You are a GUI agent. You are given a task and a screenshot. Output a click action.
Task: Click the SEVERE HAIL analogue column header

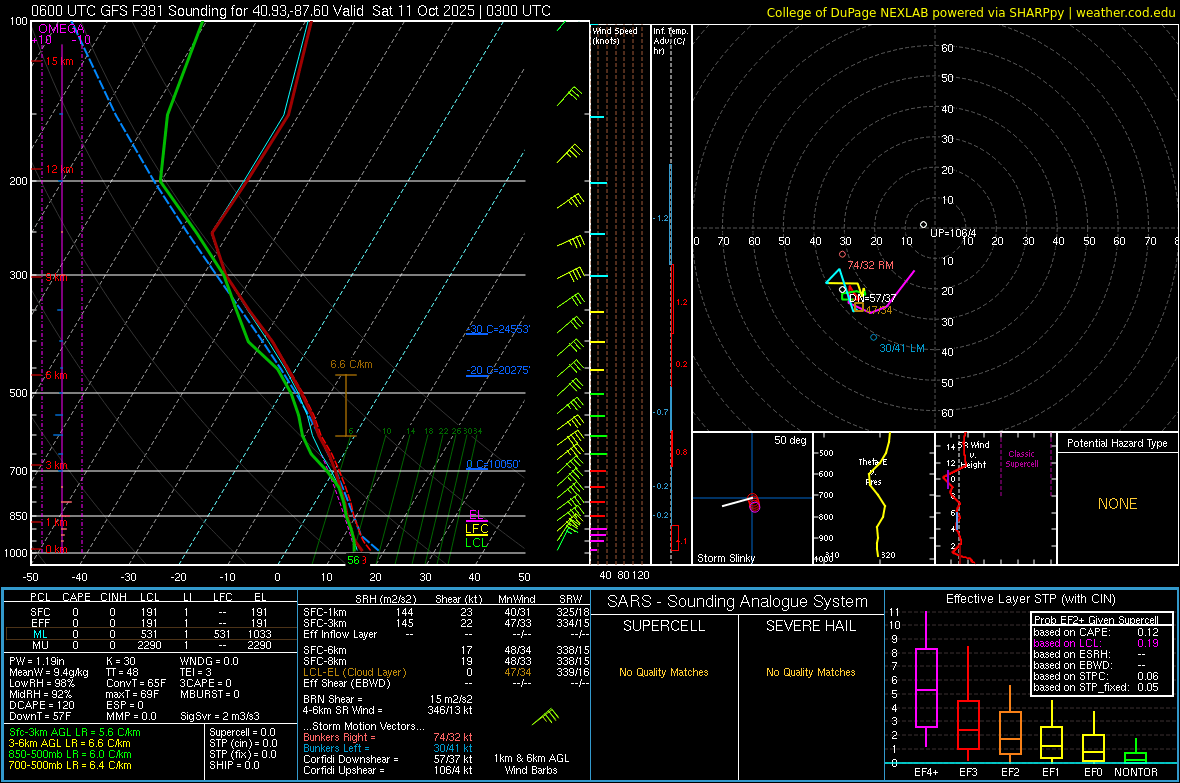click(x=810, y=626)
